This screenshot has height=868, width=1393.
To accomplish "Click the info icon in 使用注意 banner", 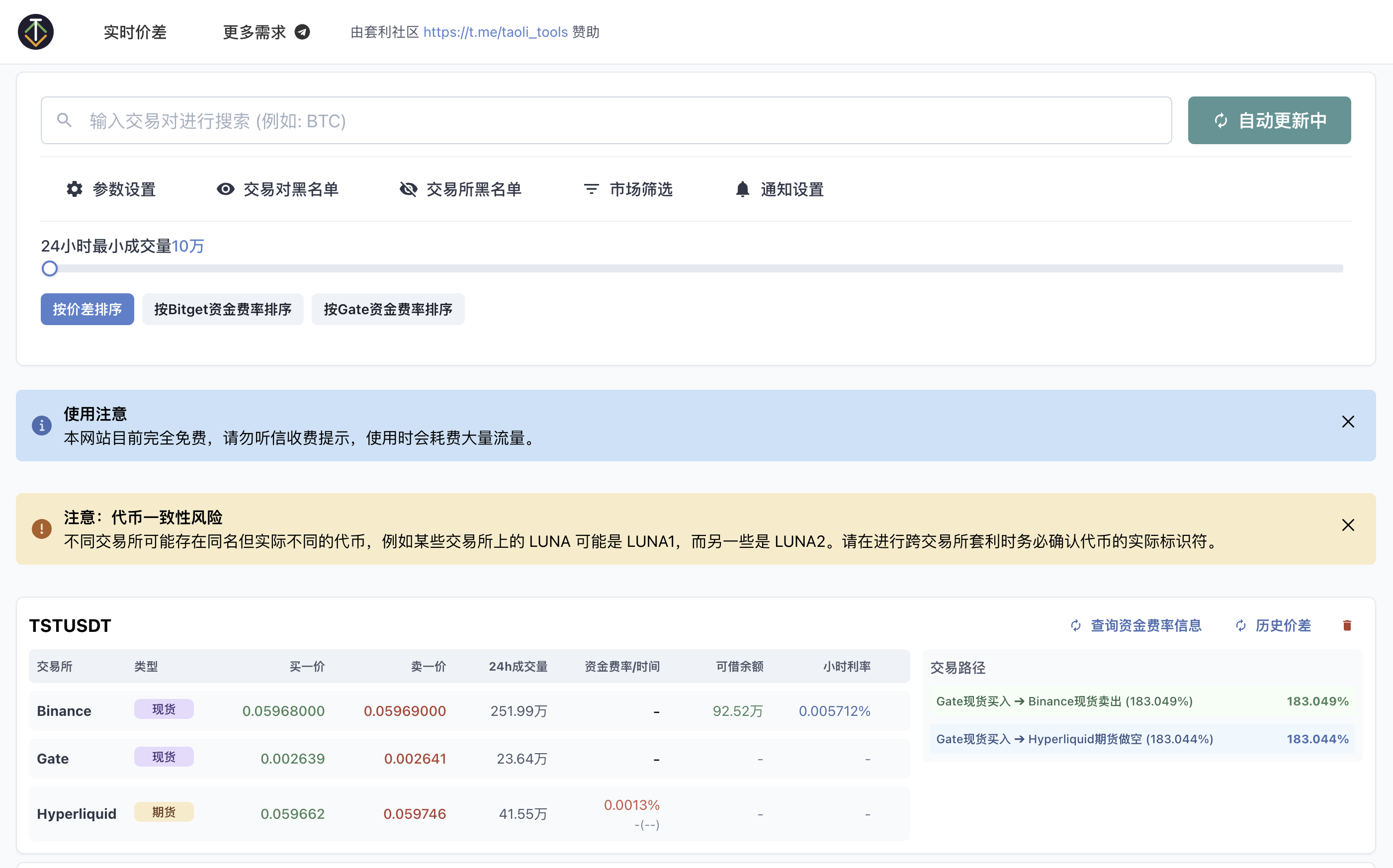I will click(41, 426).
